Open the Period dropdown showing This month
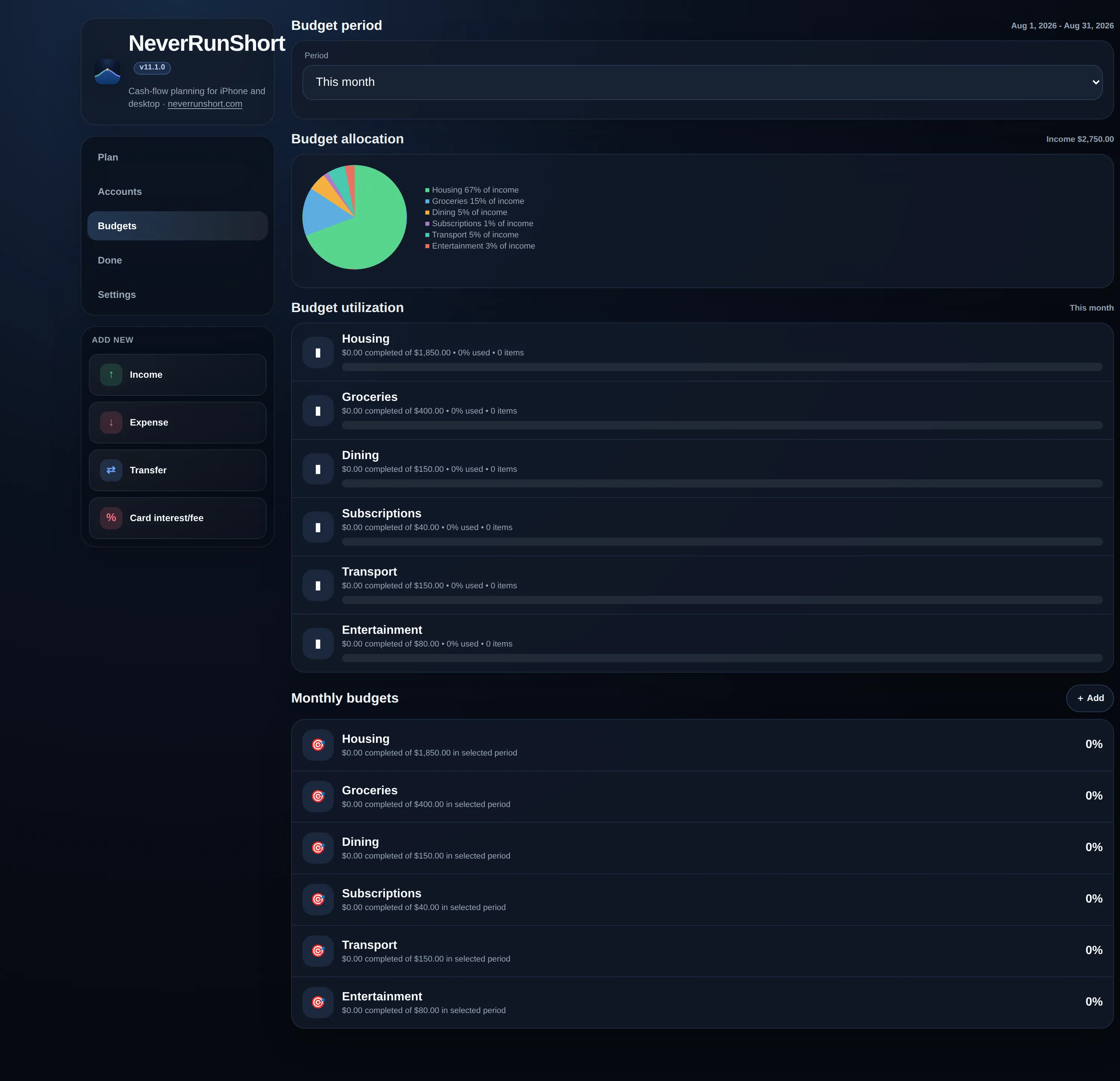 (702, 82)
